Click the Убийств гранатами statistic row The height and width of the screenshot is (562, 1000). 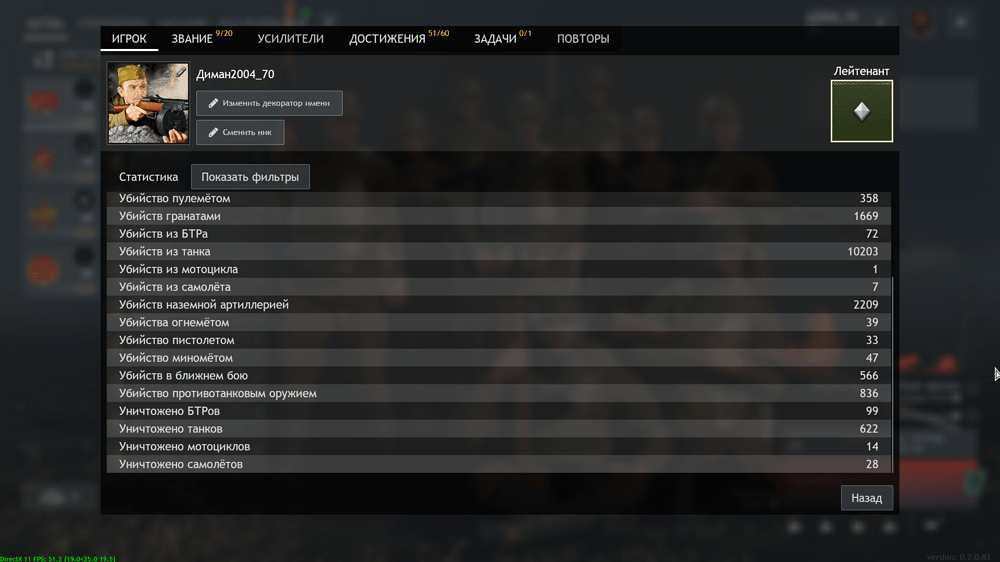[x=499, y=216]
